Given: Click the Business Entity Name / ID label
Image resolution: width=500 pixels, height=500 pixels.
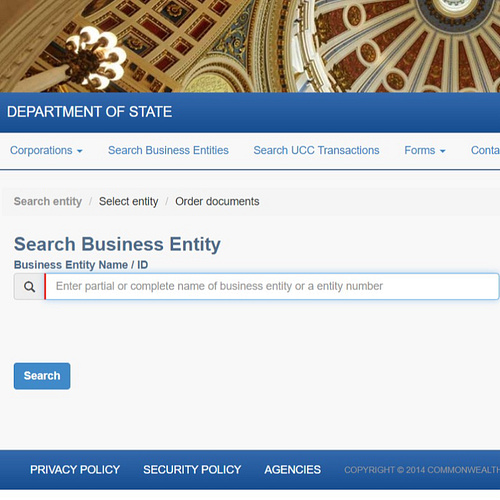Looking at the screenshot, I should [x=81, y=265].
